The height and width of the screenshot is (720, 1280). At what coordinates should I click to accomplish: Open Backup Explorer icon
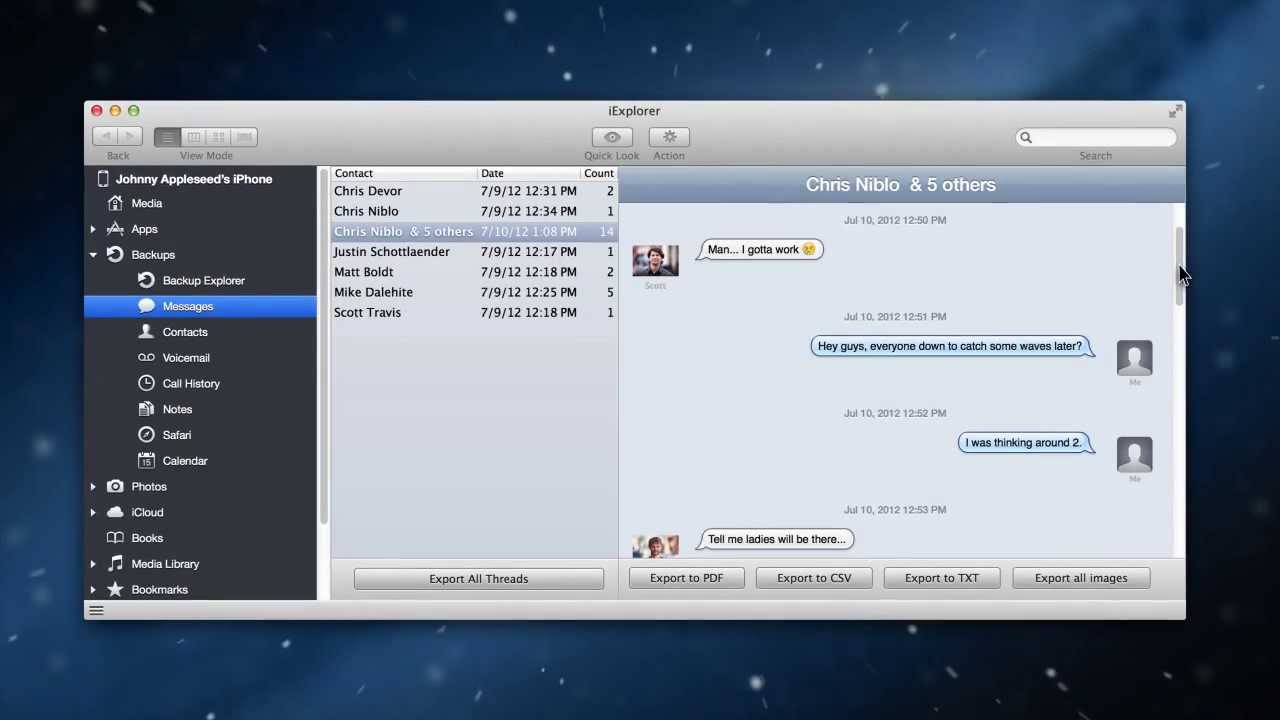tap(146, 281)
